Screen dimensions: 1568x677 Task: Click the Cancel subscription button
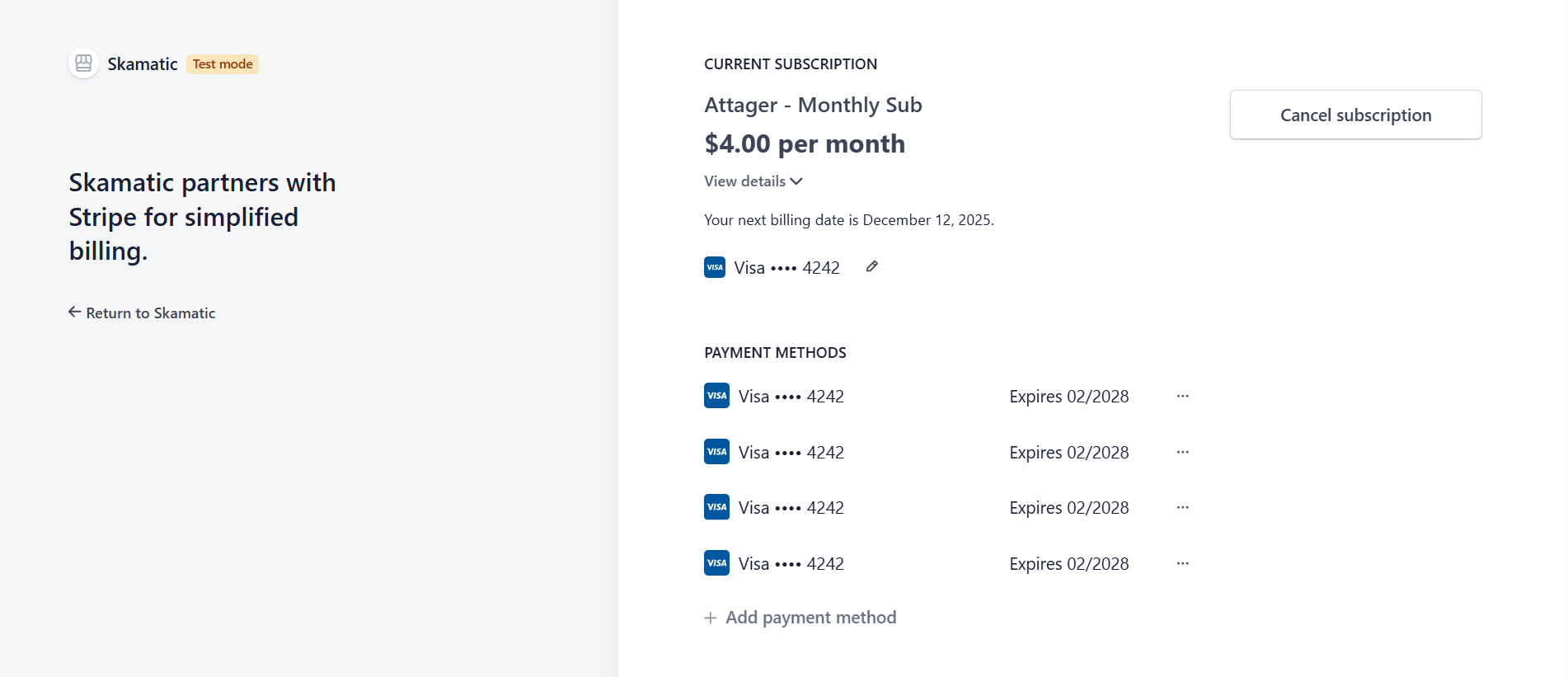[x=1355, y=115]
